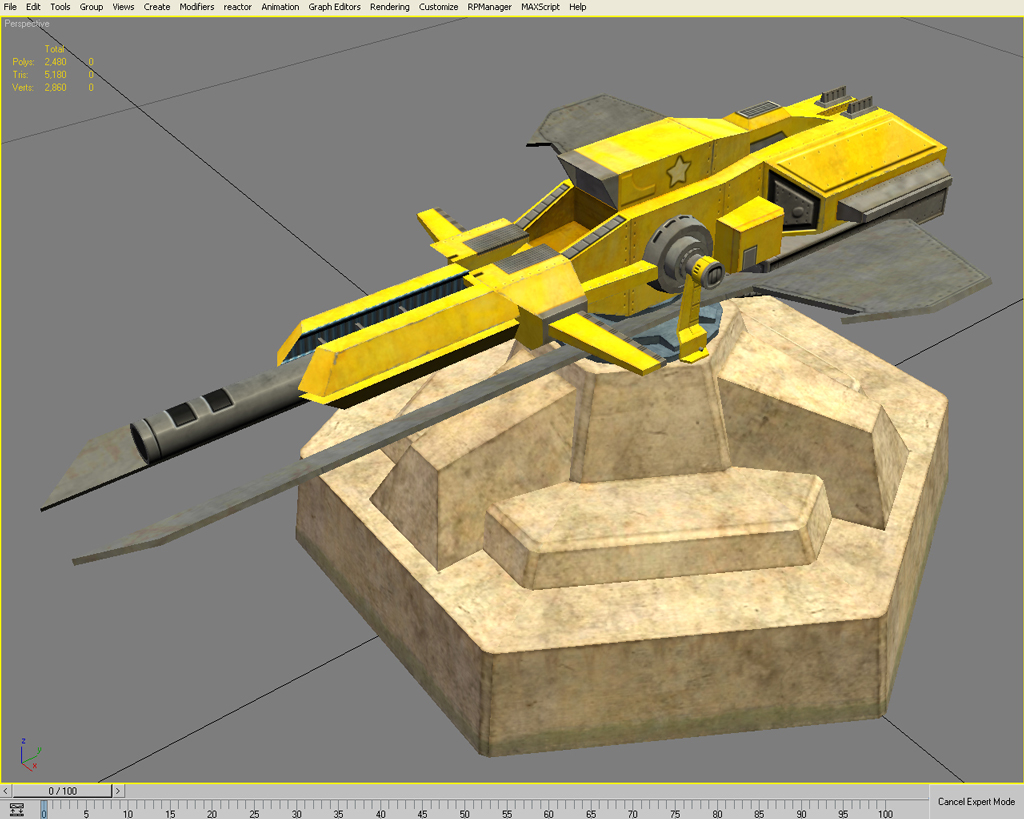Open the Help menu
Screen dimensions: 1024x819
coord(577,7)
